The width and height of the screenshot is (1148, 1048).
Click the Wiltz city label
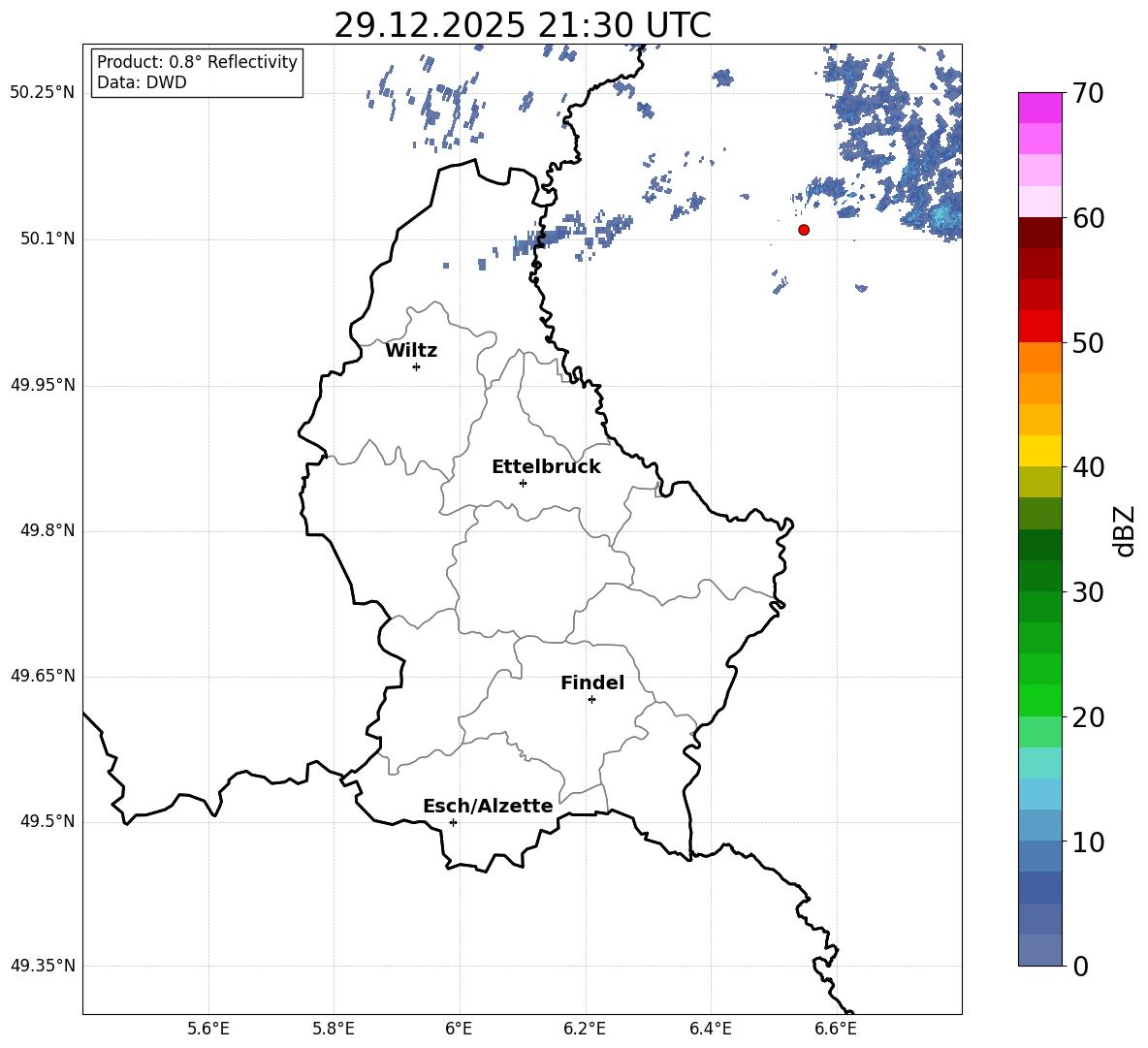pyautogui.click(x=411, y=351)
